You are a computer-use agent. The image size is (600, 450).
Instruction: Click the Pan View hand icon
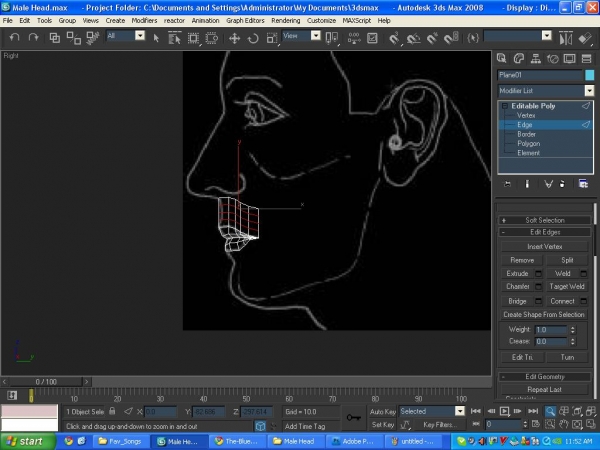point(564,424)
